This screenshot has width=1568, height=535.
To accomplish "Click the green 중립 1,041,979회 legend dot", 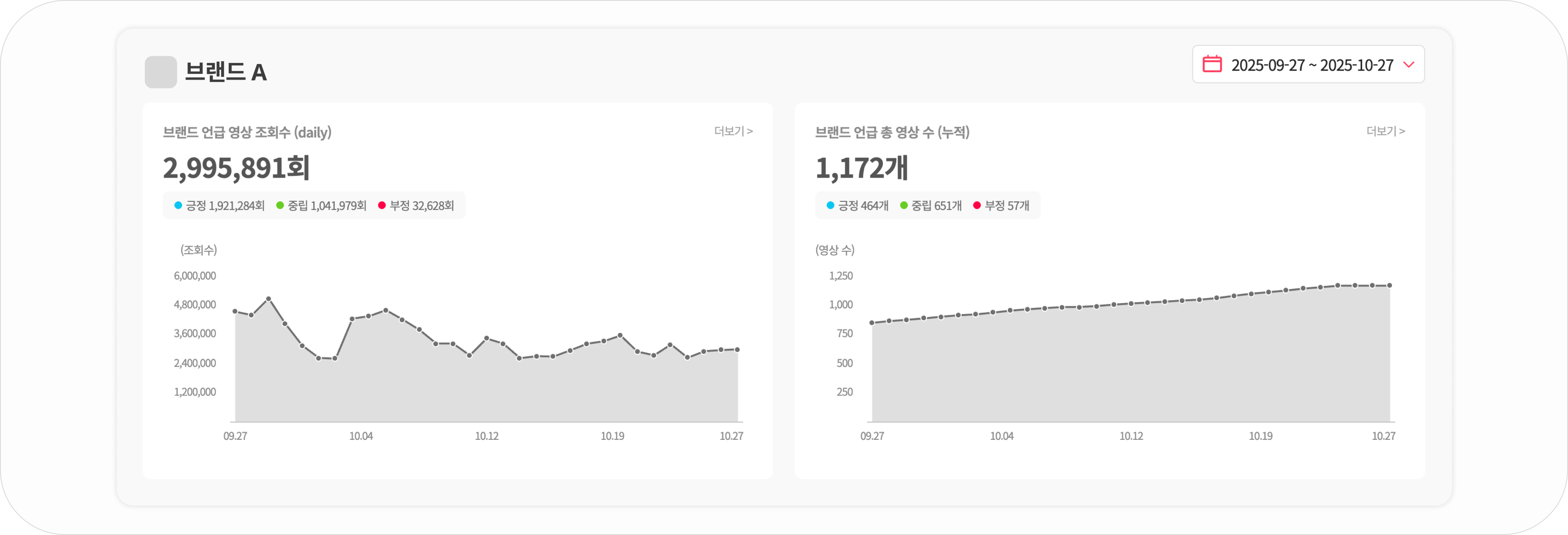I will coord(280,205).
